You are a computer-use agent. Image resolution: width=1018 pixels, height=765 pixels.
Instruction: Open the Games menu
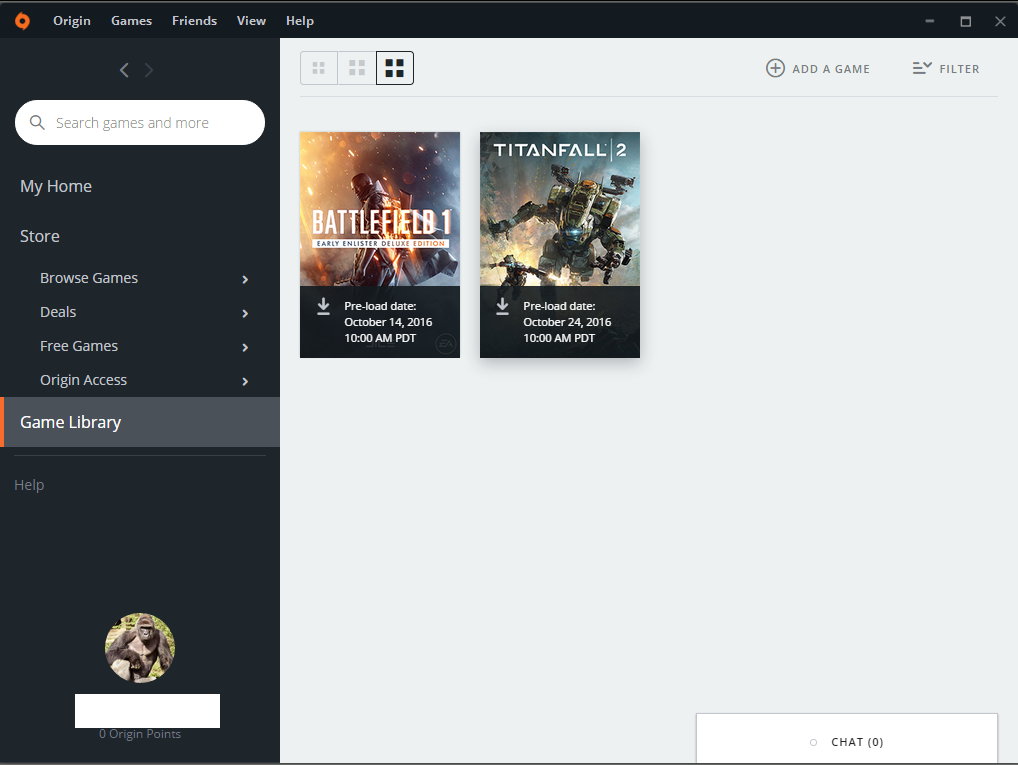[x=131, y=21]
